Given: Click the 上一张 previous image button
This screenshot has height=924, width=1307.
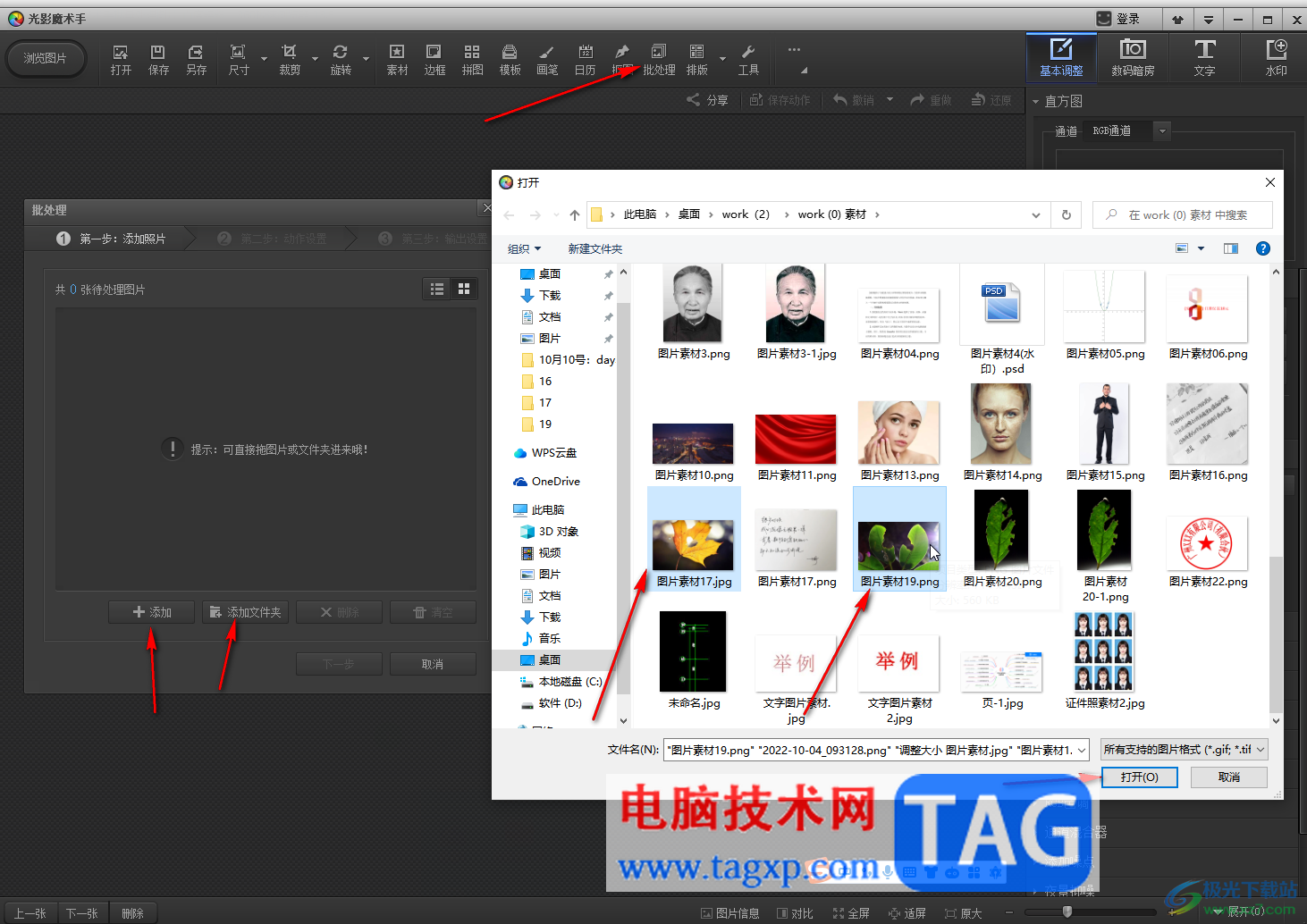Looking at the screenshot, I should (x=30, y=913).
